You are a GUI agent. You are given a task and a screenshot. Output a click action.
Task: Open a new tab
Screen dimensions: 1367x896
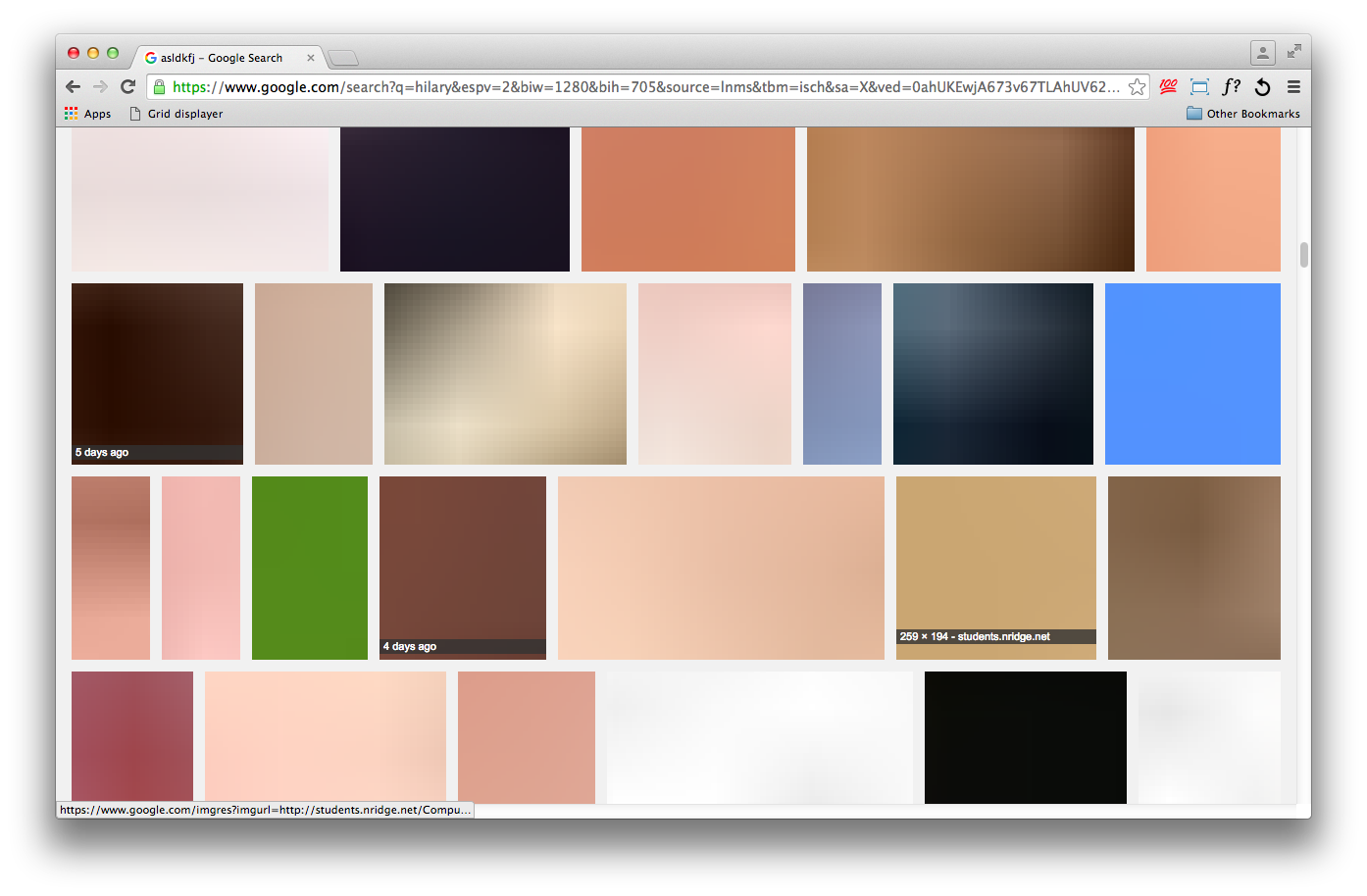[343, 58]
